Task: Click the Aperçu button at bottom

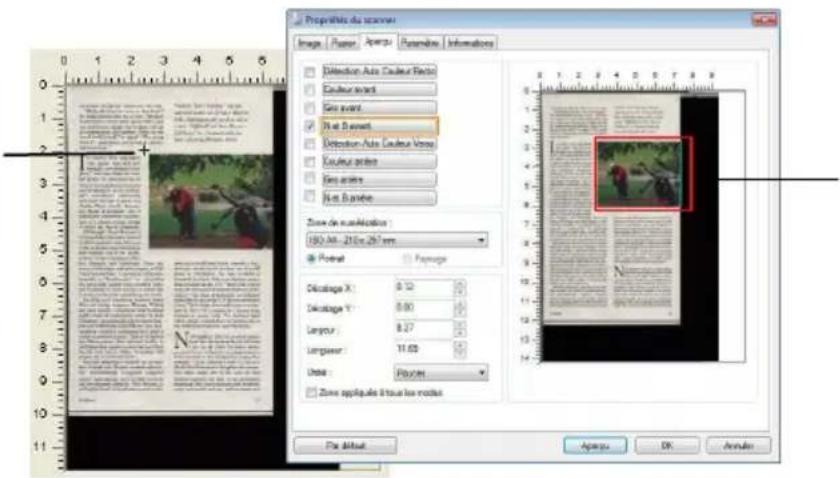Action: pos(595,445)
